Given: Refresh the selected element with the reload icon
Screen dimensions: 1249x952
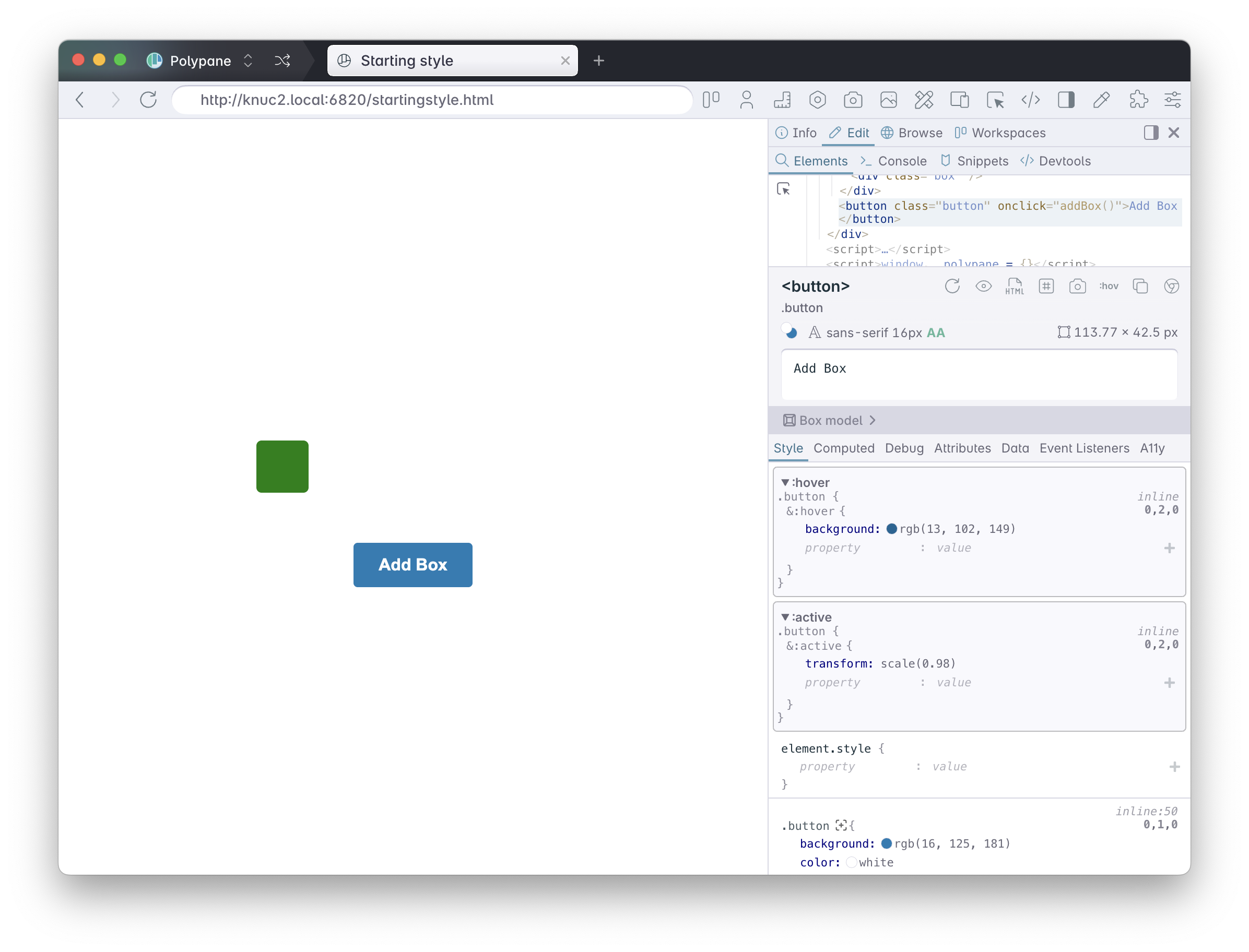Looking at the screenshot, I should point(952,286).
